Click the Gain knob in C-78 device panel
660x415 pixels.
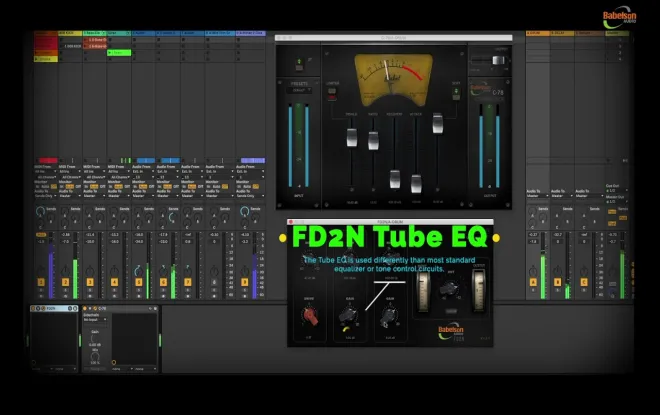(x=95, y=338)
